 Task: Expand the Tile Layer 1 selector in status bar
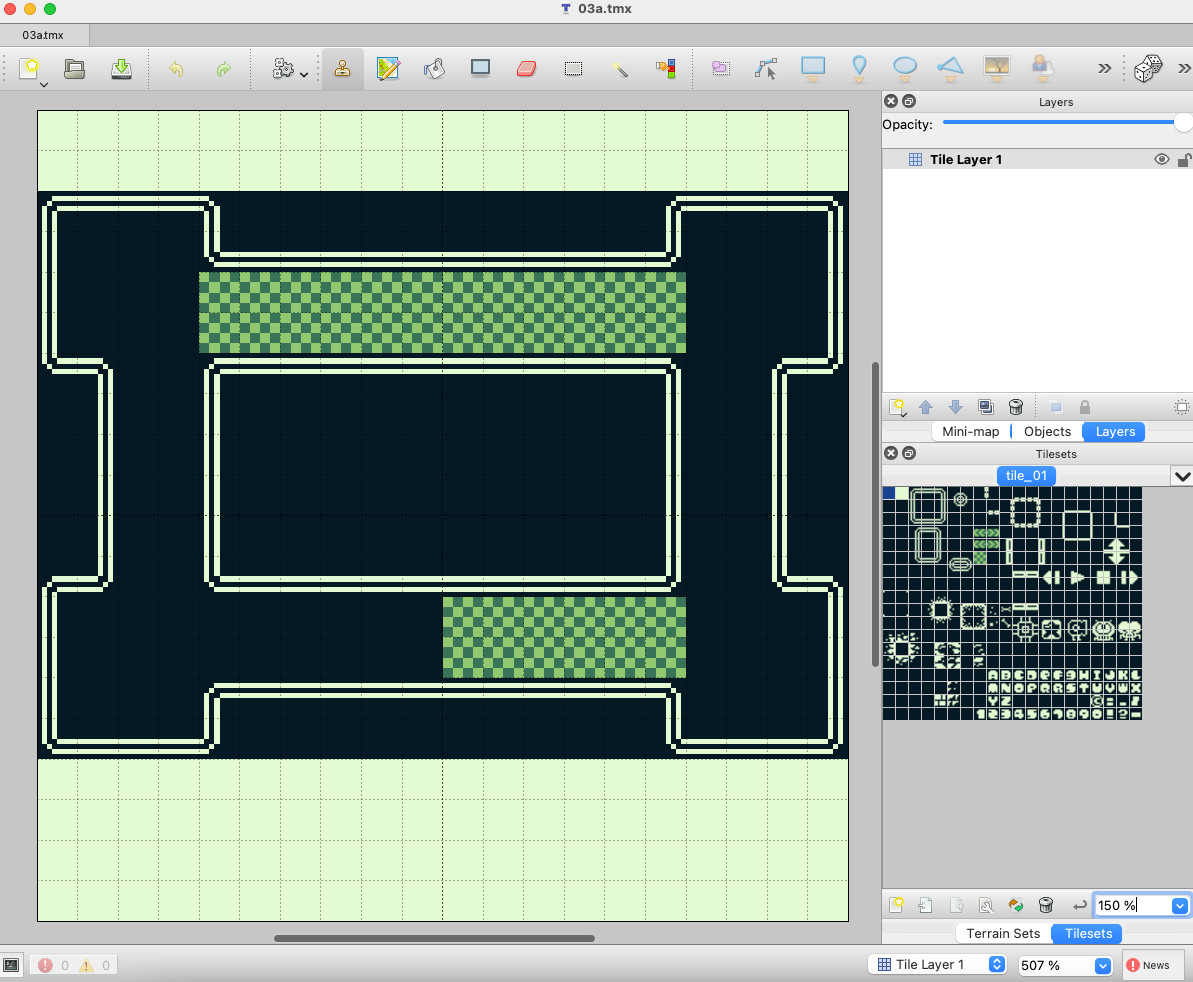pos(996,965)
